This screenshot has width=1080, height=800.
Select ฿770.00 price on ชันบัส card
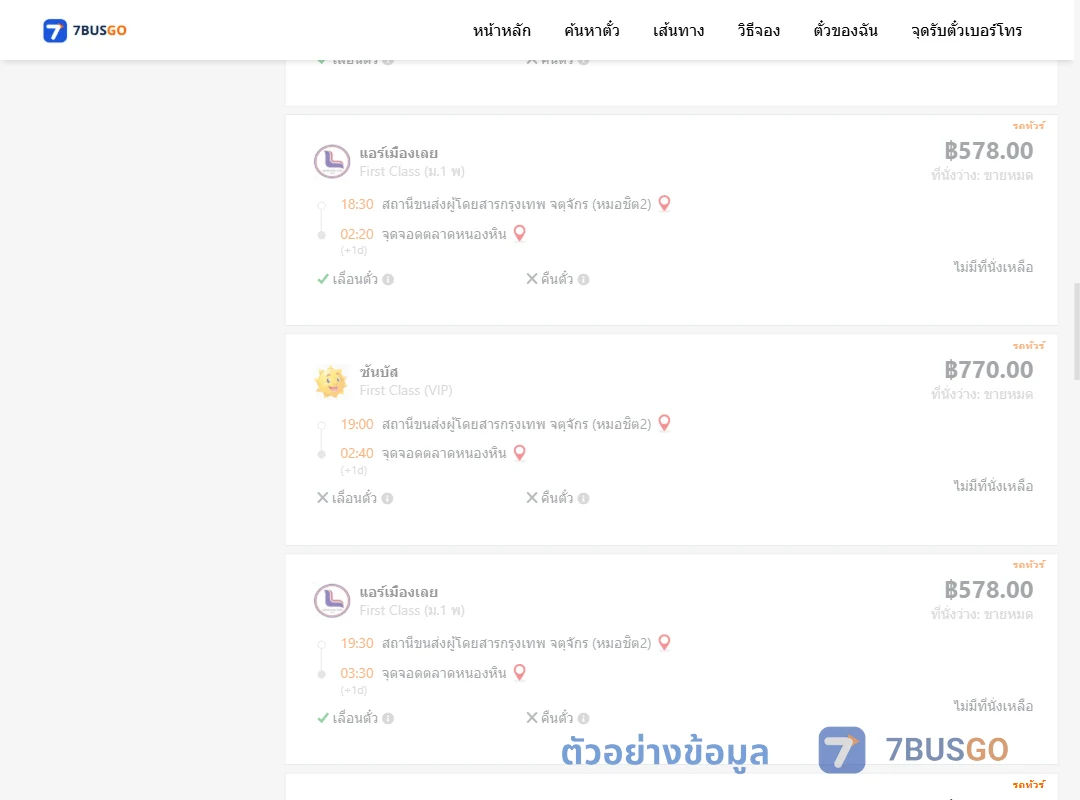pos(988,370)
